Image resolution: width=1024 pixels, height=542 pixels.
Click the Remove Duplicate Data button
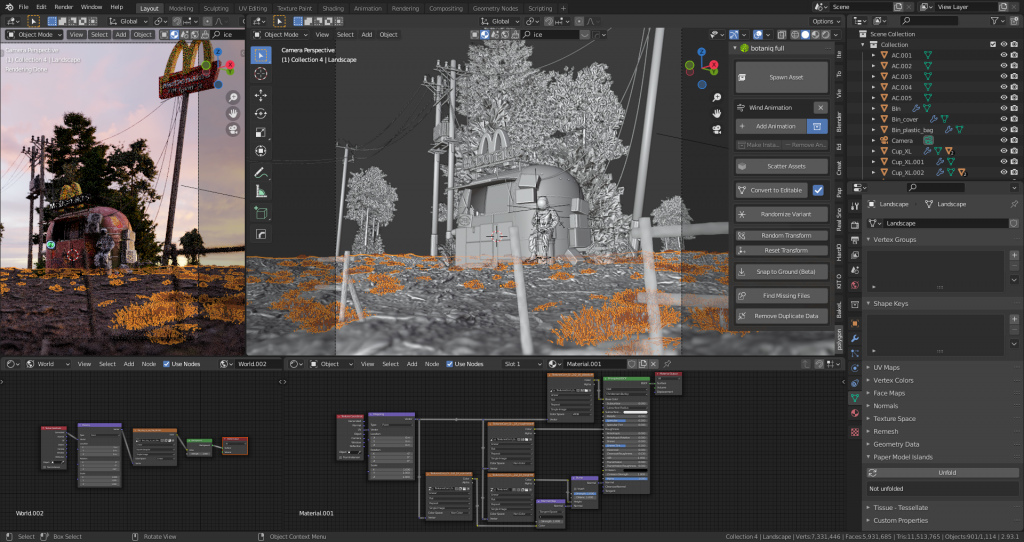[x=782, y=316]
